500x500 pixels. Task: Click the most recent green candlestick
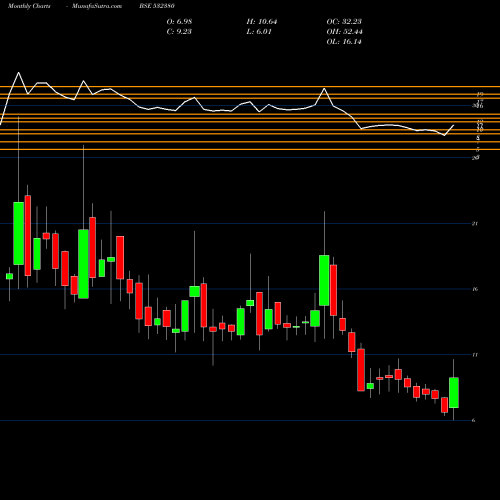tap(454, 392)
